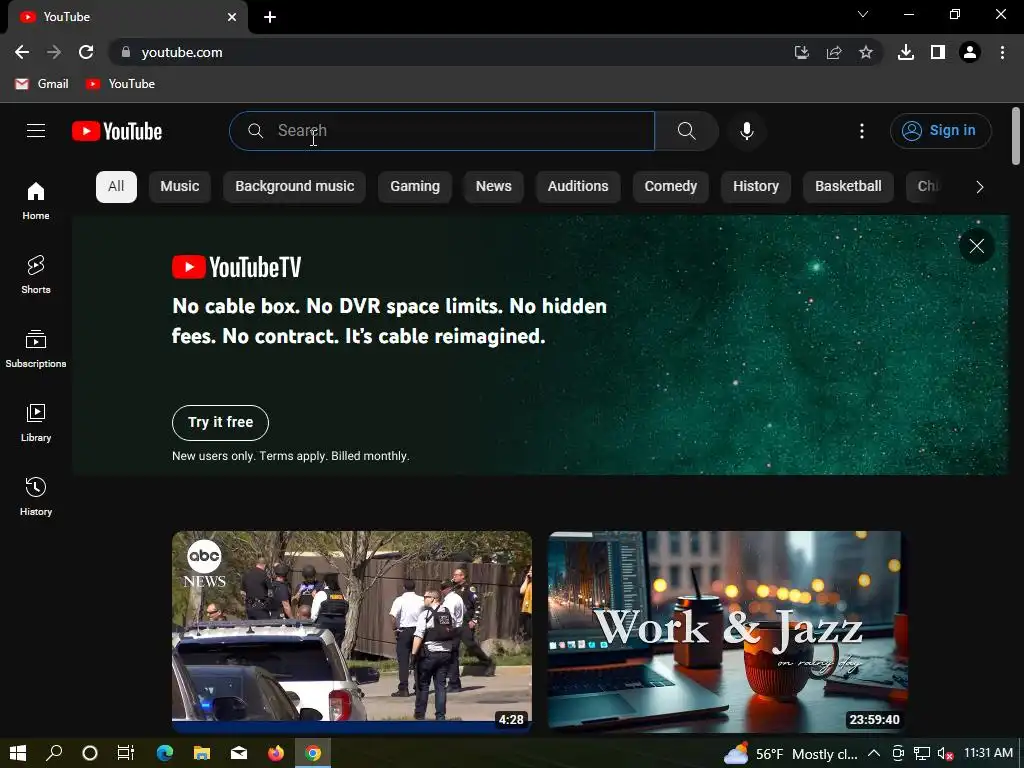Click the muted volume tray icon

pyautogui.click(x=945, y=754)
